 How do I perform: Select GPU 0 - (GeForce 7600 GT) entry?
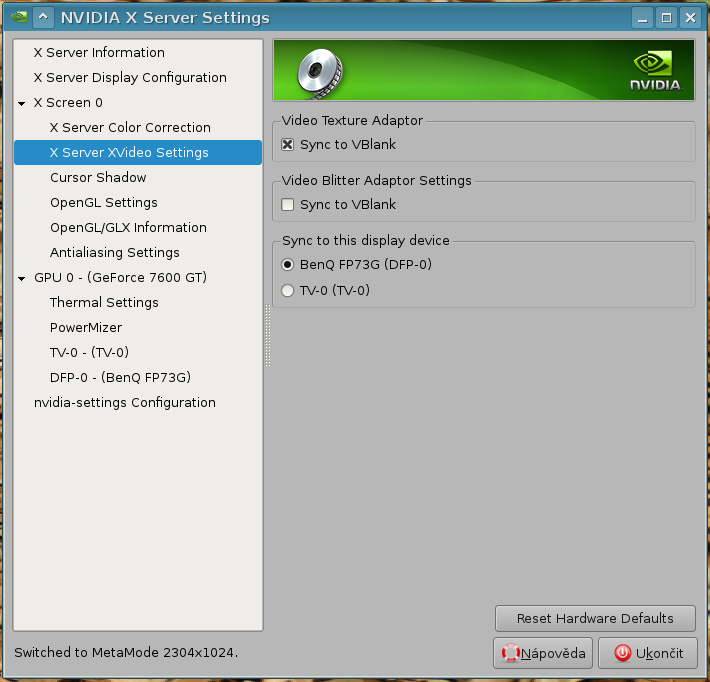tap(120, 277)
